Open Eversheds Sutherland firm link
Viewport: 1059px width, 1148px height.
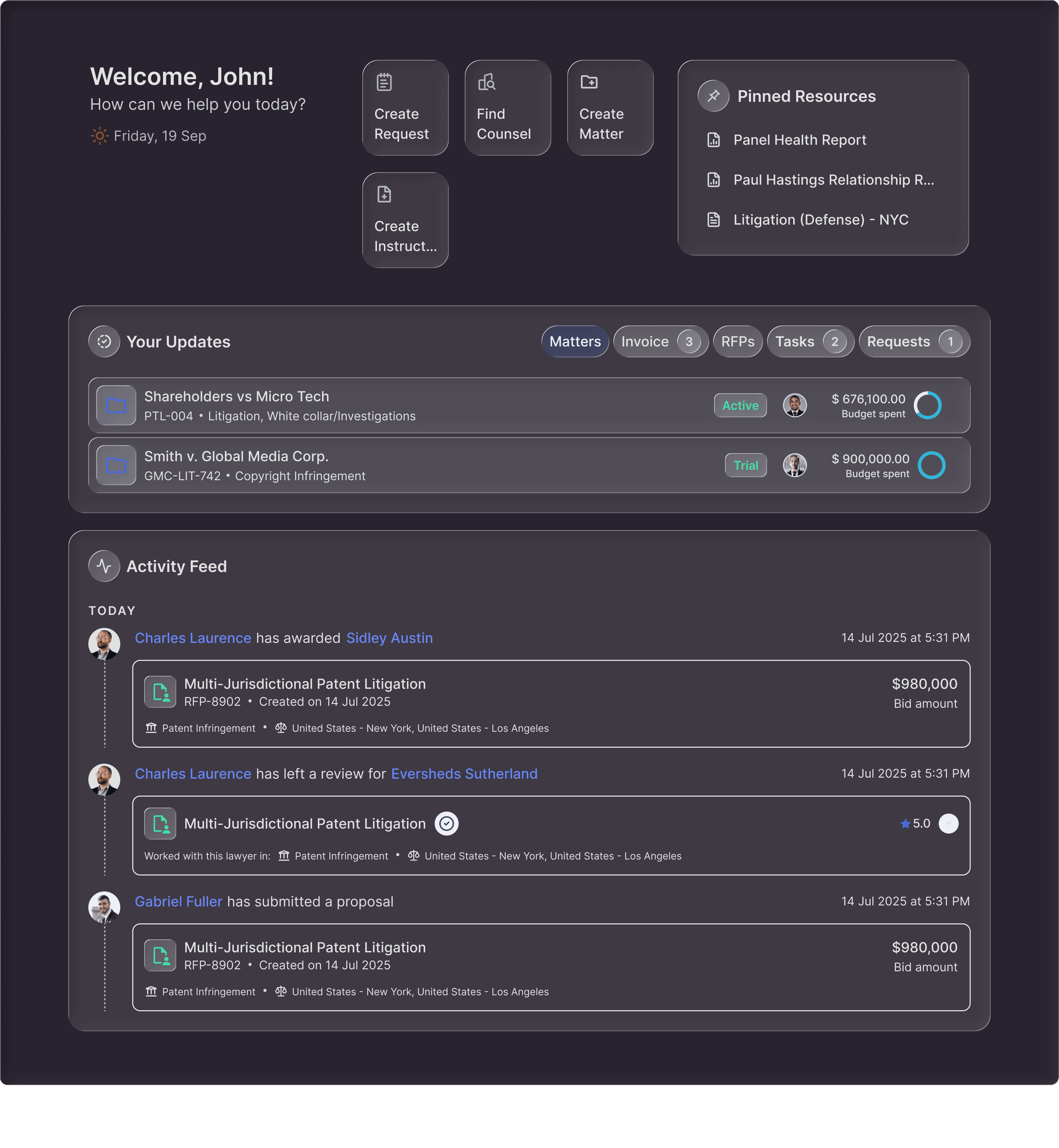point(463,774)
